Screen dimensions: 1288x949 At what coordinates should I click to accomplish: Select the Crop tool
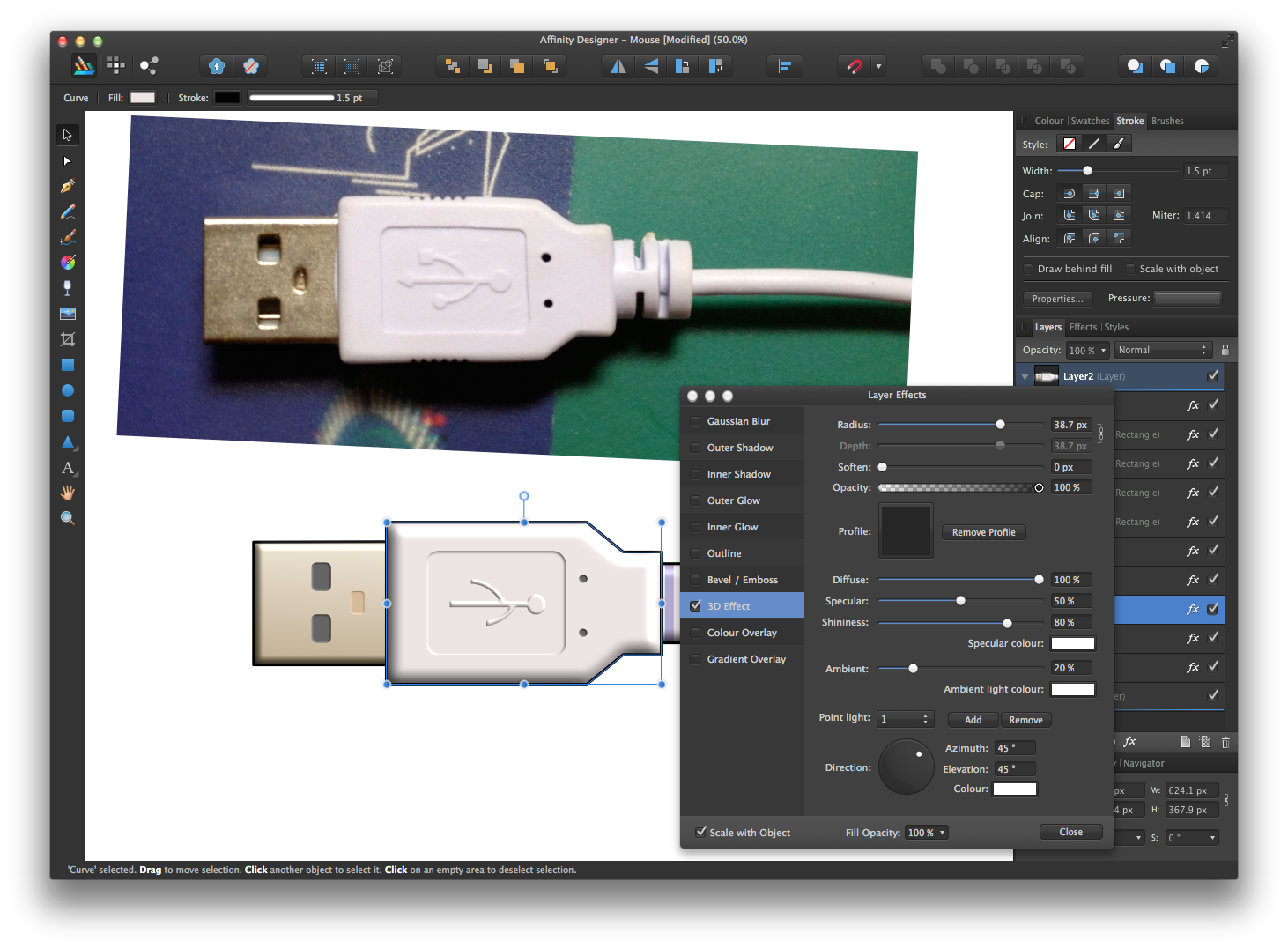point(67,339)
